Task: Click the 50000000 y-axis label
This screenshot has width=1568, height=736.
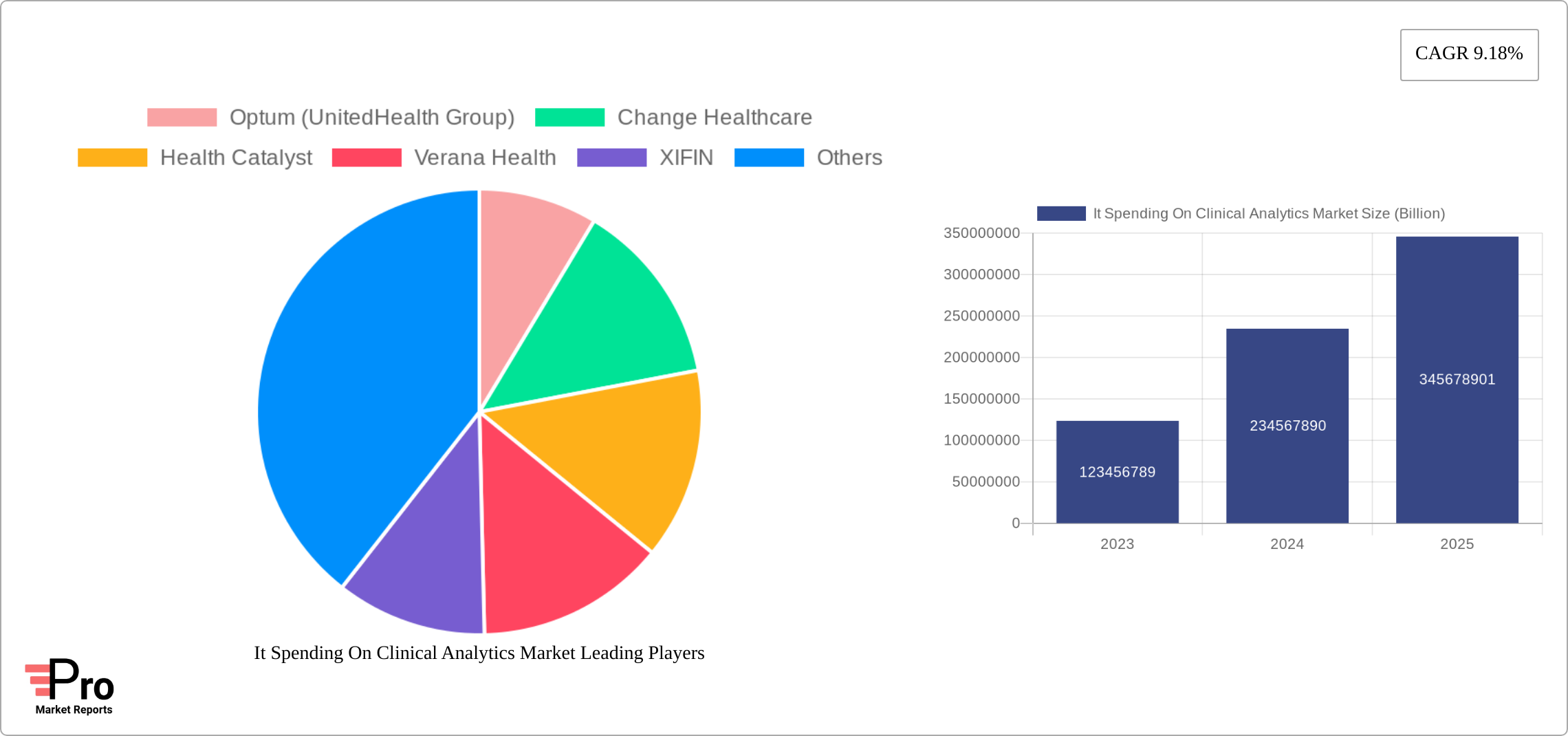Action: 986,481
